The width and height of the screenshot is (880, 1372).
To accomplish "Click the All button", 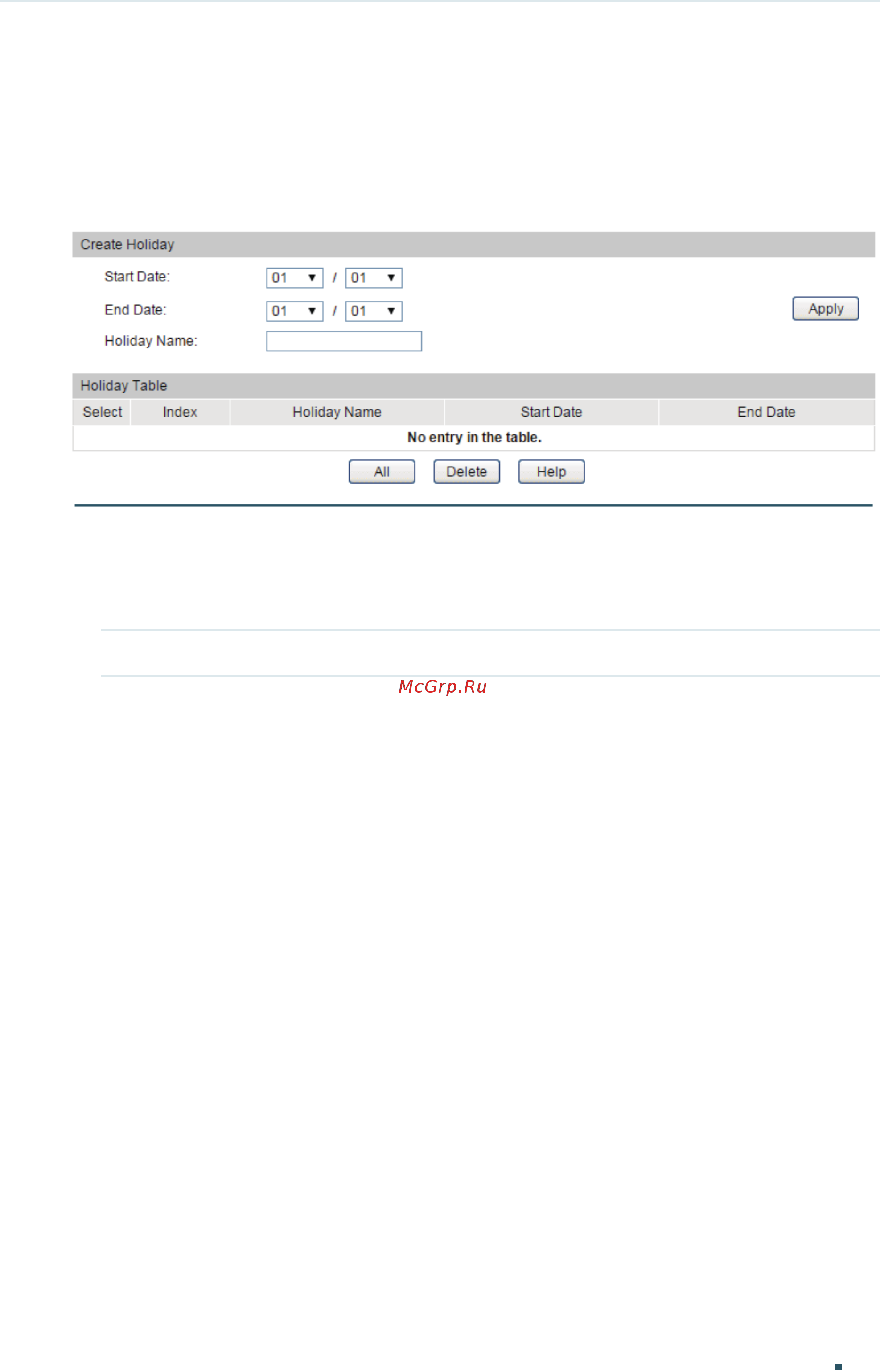I will [382, 471].
